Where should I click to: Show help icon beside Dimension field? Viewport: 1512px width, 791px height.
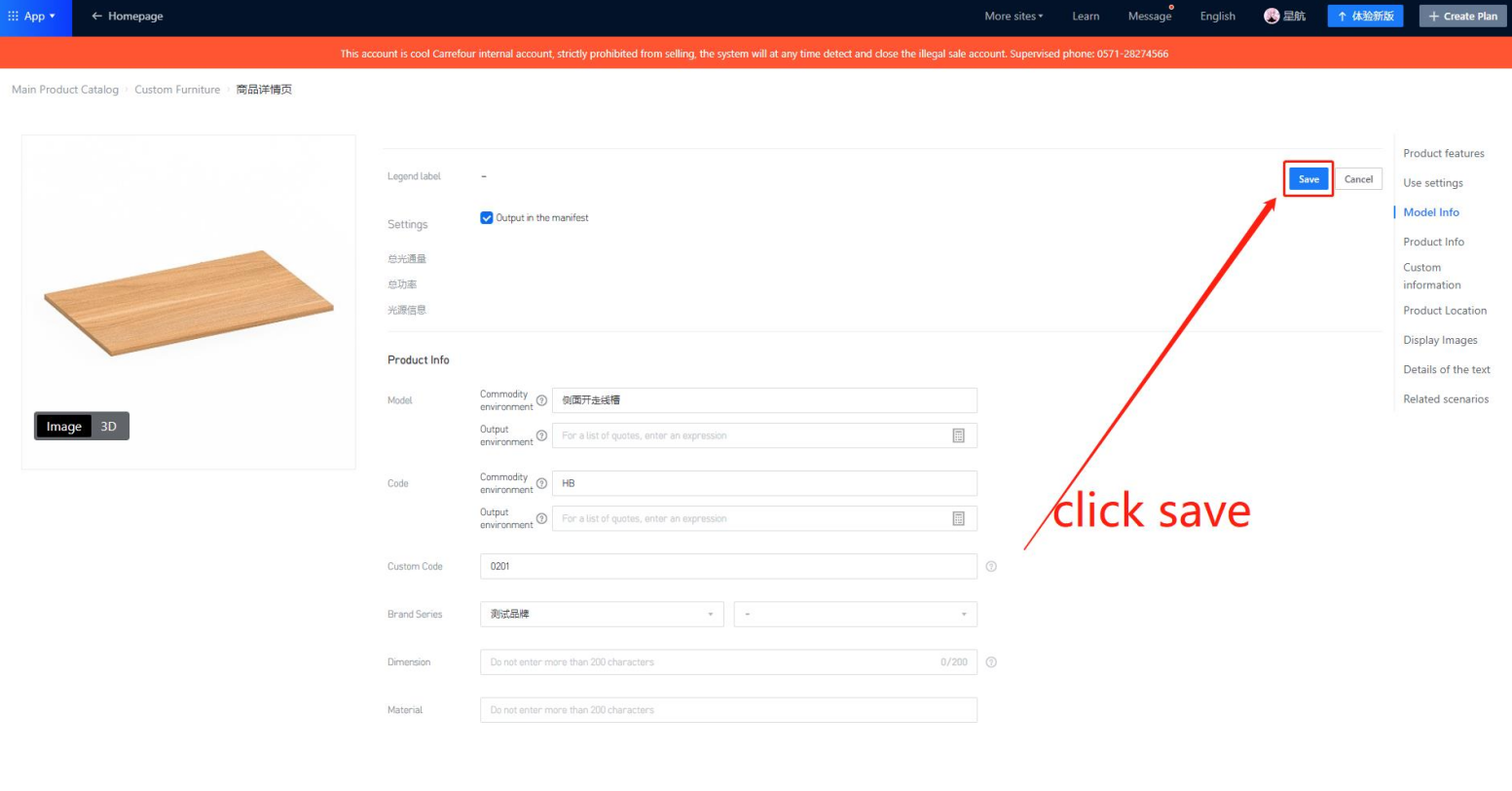[991, 662]
